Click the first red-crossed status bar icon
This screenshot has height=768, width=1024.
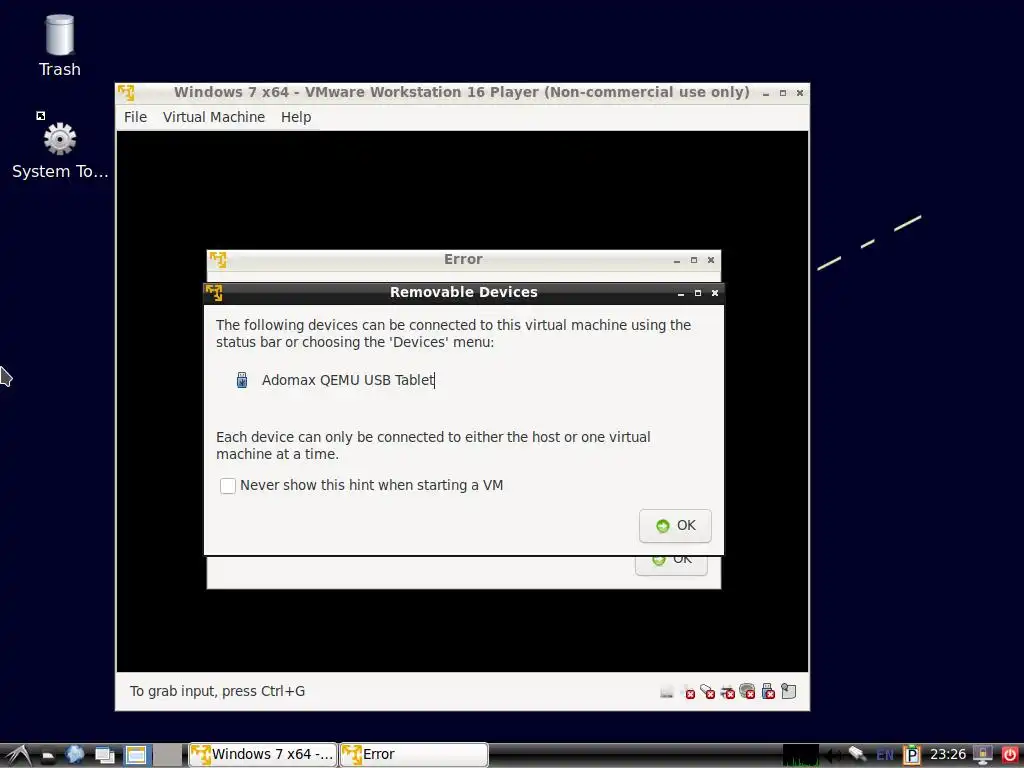click(x=688, y=692)
